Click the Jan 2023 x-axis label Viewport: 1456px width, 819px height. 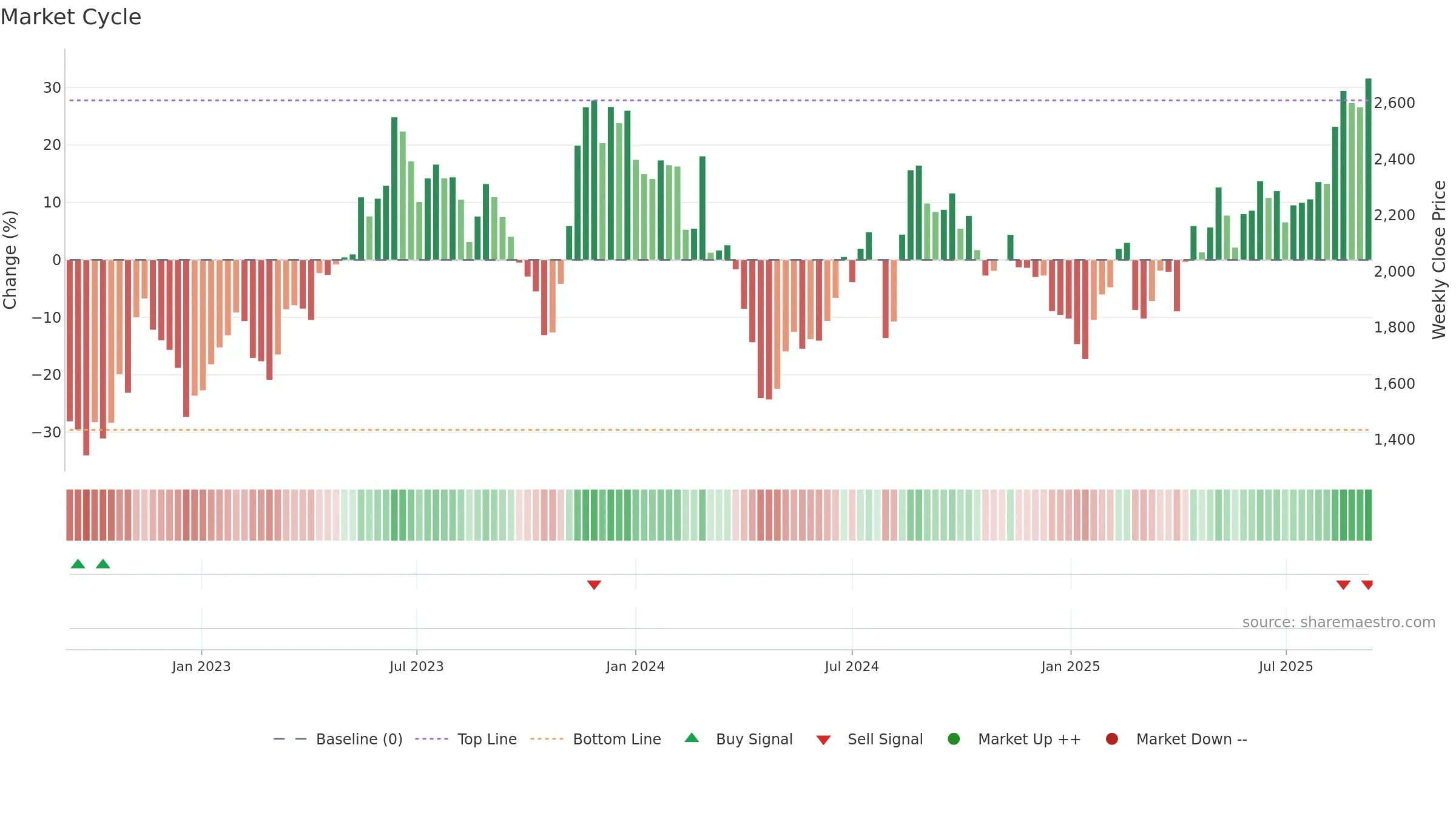[201, 666]
